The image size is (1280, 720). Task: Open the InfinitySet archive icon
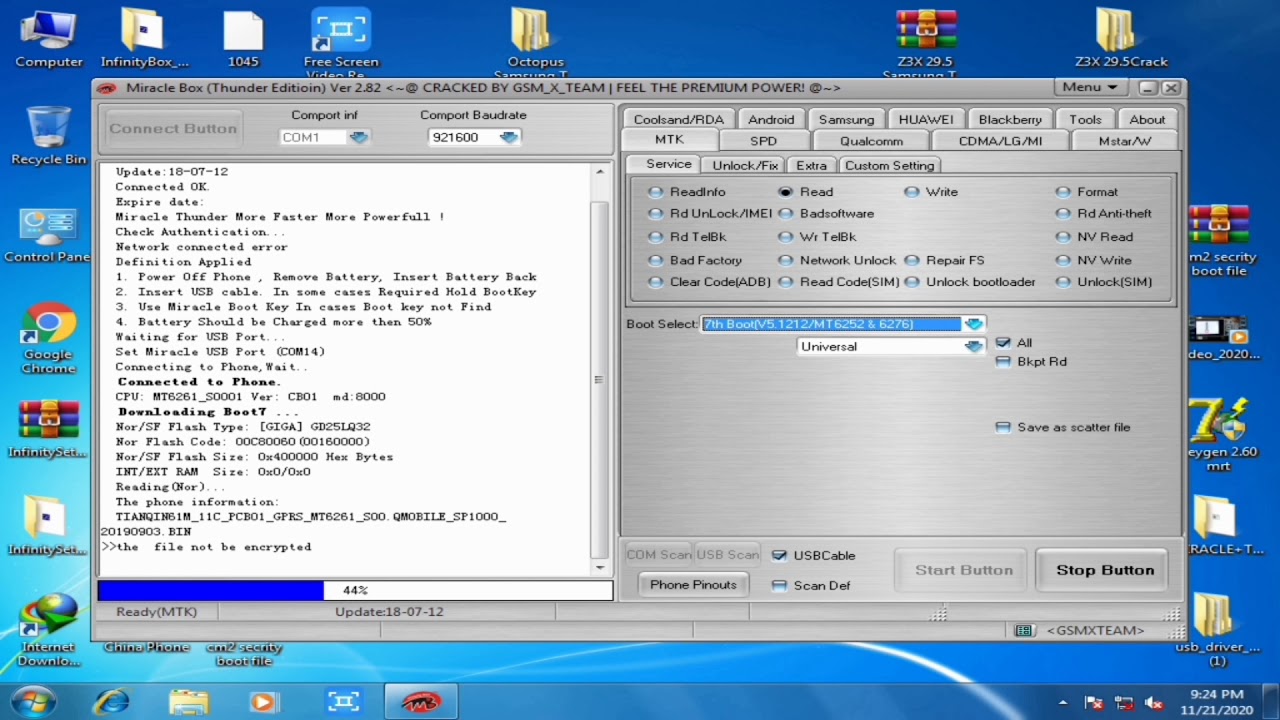tap(47, 430)
